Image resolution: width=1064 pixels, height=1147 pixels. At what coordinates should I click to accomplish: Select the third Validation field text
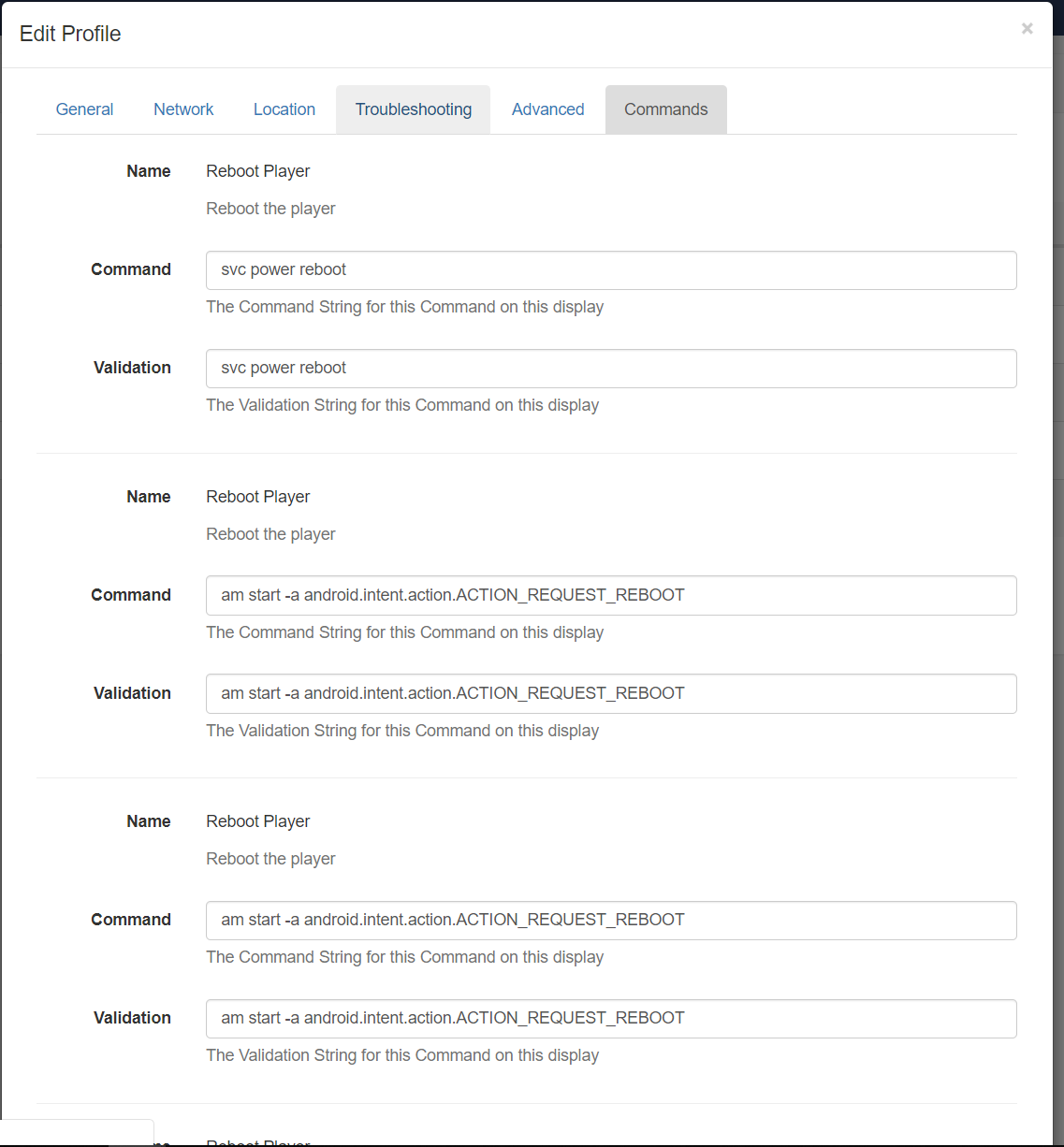pyautogui.click(x=611, y=1019)
